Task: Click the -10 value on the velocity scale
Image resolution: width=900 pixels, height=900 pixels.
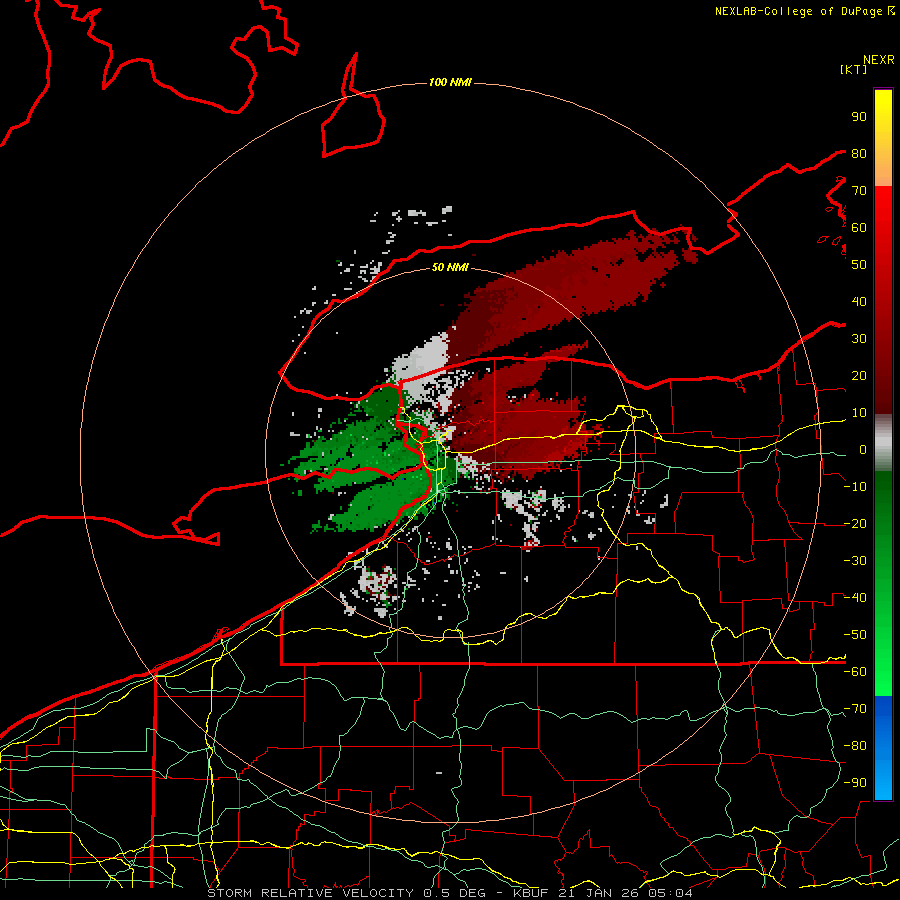Action: click(855, 487)
